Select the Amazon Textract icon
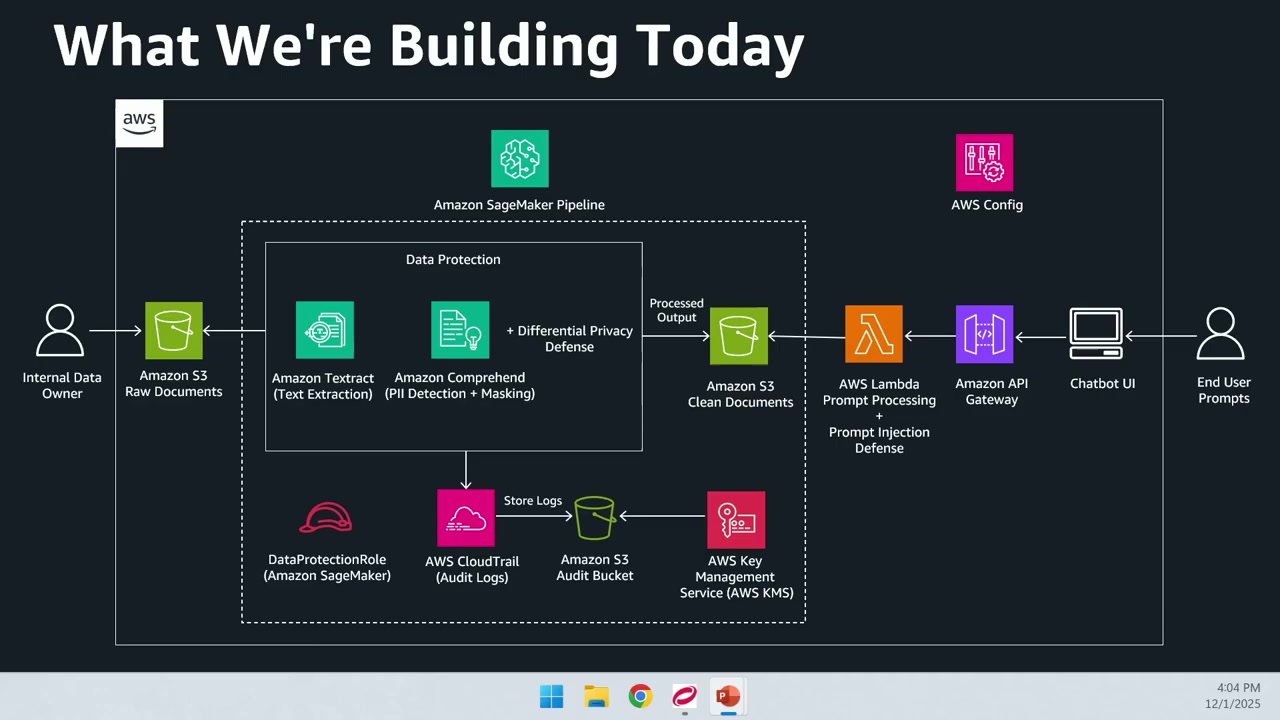 click(324, 330)
